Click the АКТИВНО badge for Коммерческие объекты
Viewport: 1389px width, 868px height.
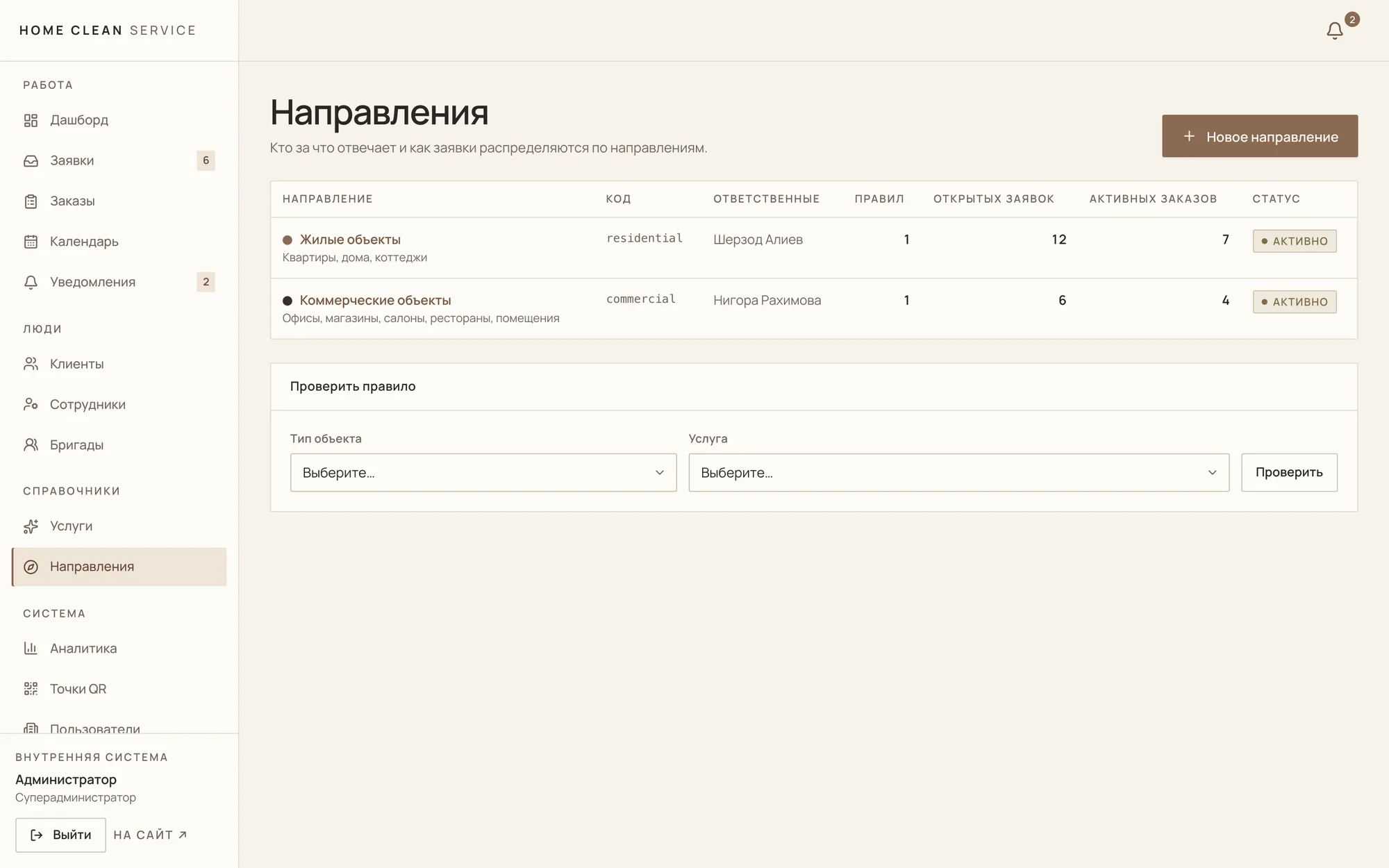pos(1295,302)
